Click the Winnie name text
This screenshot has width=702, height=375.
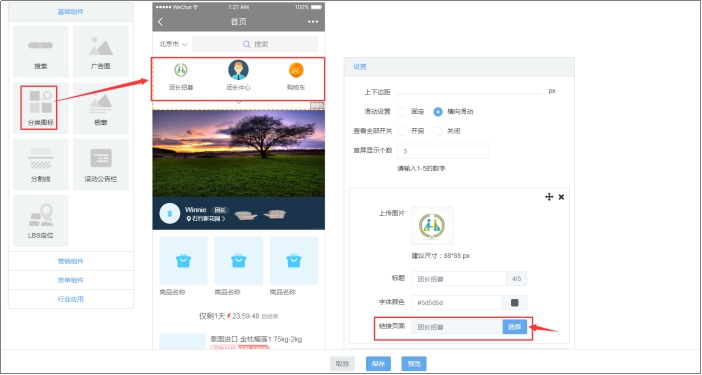196,209
